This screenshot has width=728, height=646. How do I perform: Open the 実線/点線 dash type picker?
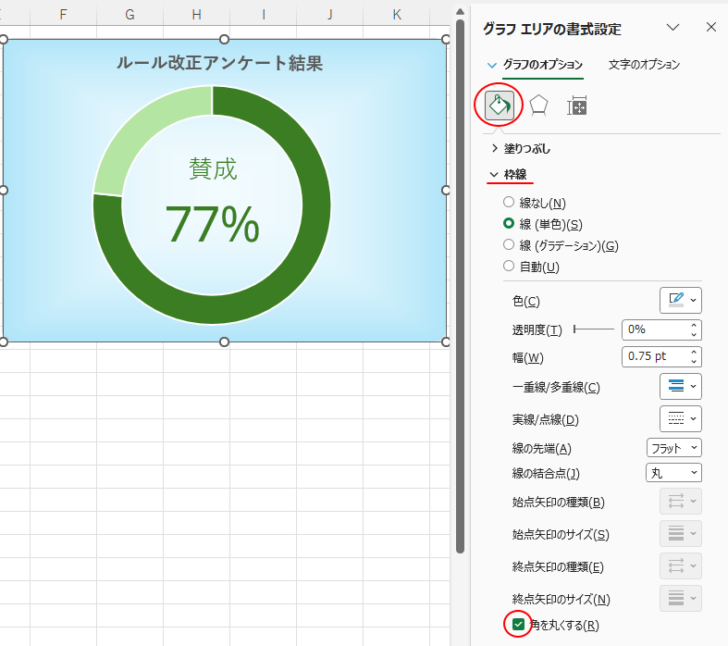click(680, 419)
